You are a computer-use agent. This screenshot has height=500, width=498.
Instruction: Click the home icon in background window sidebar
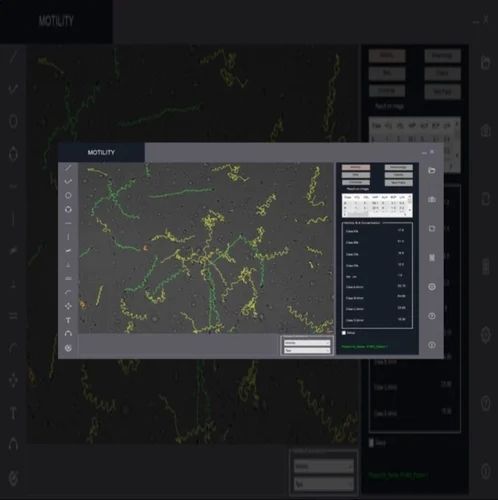pyautogui.click(x=486, y=62)
